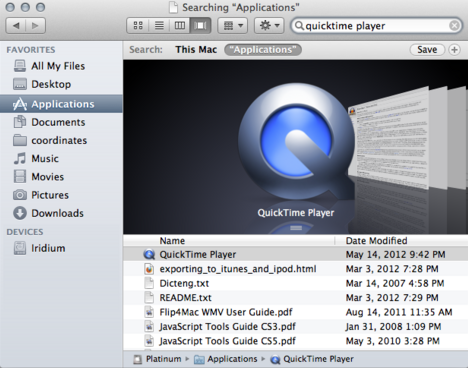The image size is (468, 368).
Task: Add a search criterion with plus button
Action: [x=454, y=50]
